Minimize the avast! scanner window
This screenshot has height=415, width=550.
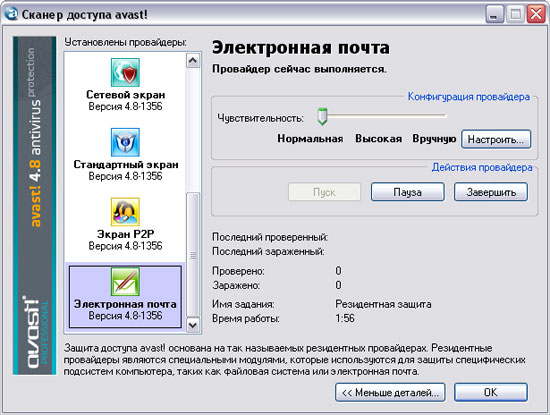(494, 14)
